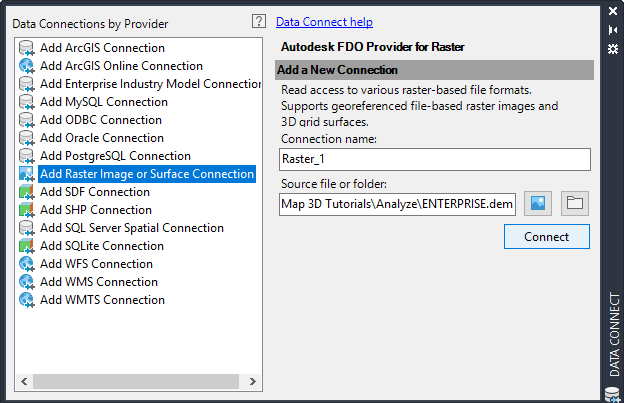Image resolution: width=624 pixels, height=403 pixels.
Task: Click the Source file or folder field
Action: coord(398,205)
